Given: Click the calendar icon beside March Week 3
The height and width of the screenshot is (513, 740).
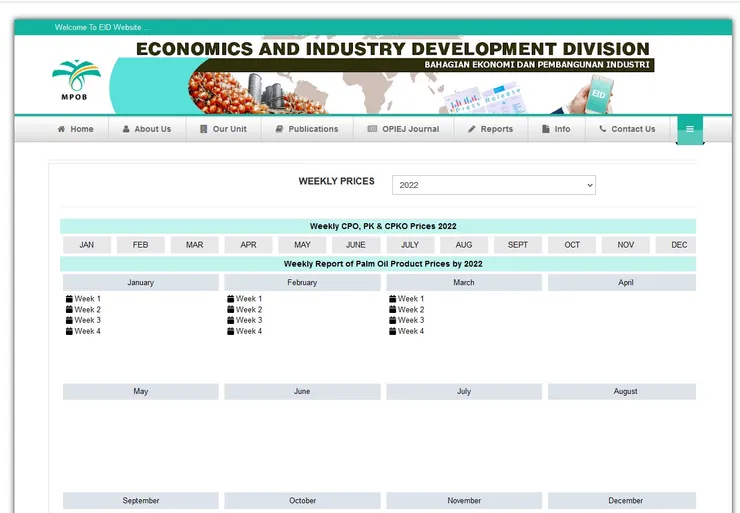Looking at the screenshot, I should 393,320.
